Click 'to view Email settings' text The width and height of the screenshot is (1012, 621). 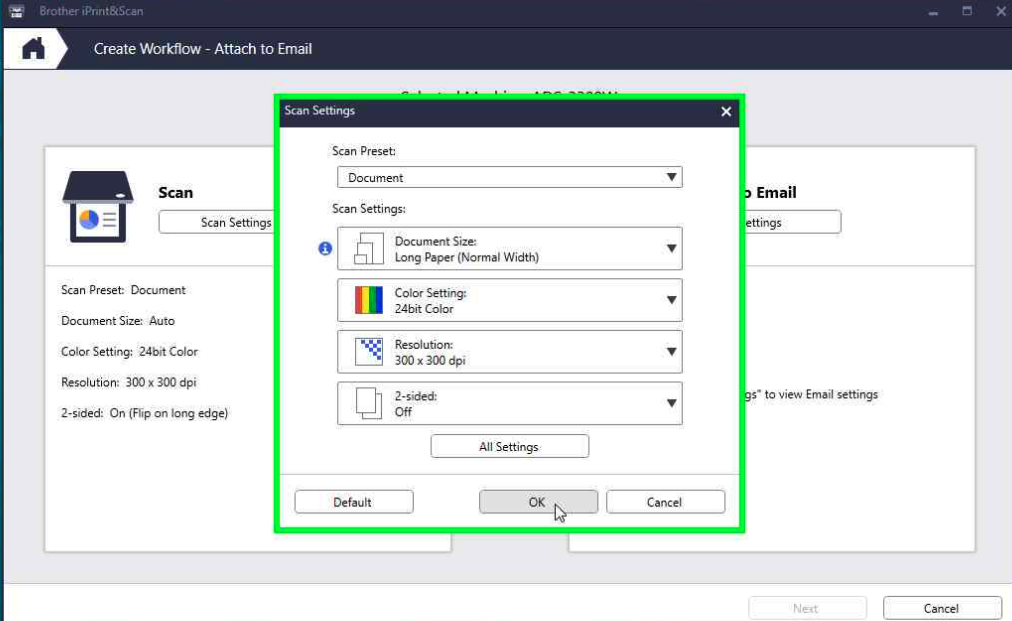pos(821,394)
